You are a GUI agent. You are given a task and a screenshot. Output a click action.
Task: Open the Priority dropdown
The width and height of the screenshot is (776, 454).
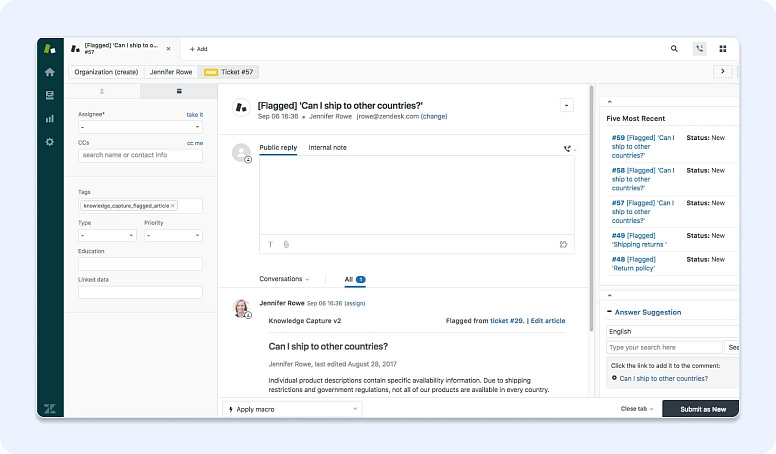pos(172,236)
